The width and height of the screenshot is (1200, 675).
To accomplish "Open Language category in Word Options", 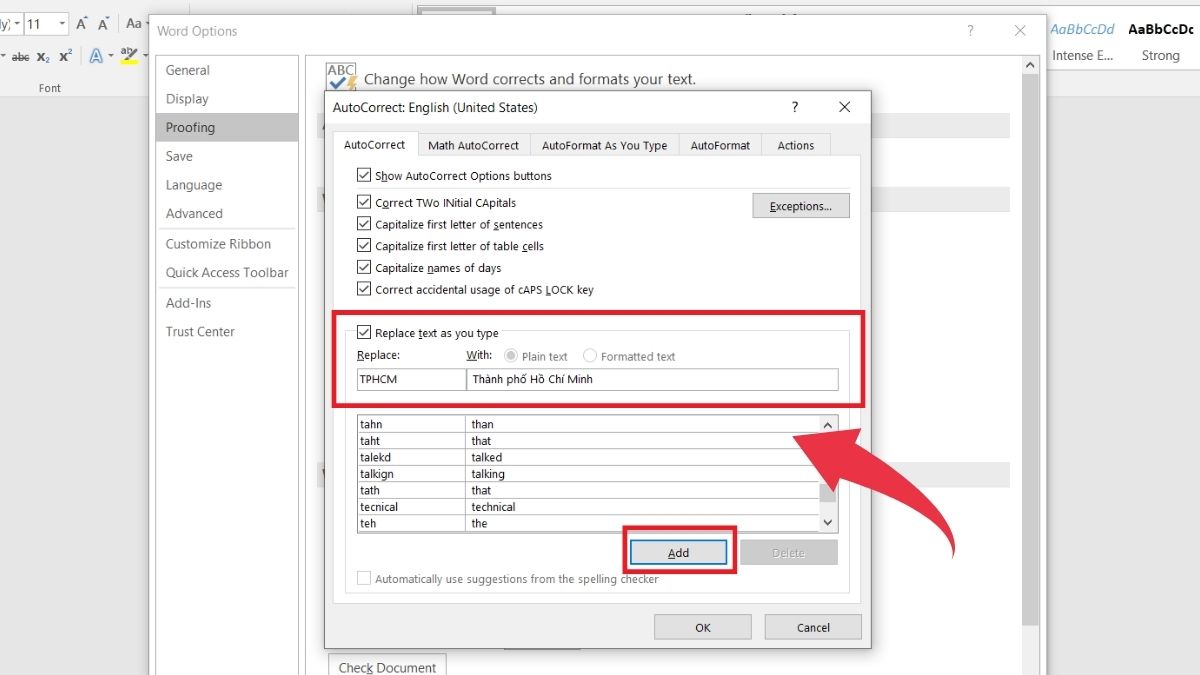I will (x=227, y=185).
